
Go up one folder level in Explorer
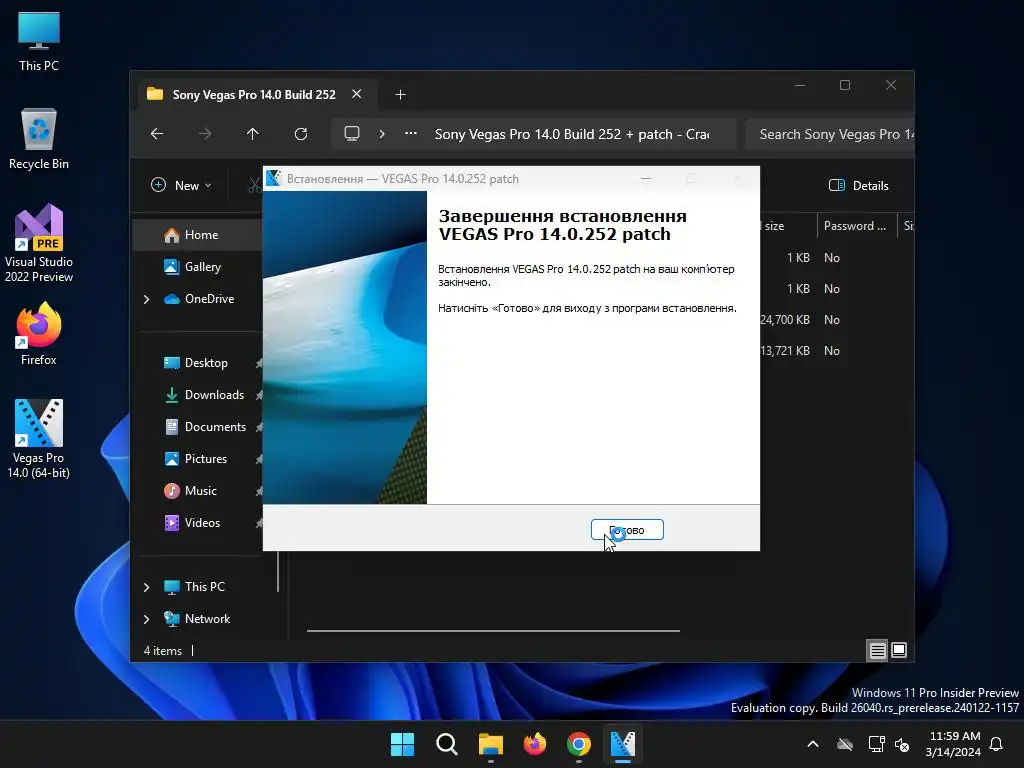click(x=253, y=134)
